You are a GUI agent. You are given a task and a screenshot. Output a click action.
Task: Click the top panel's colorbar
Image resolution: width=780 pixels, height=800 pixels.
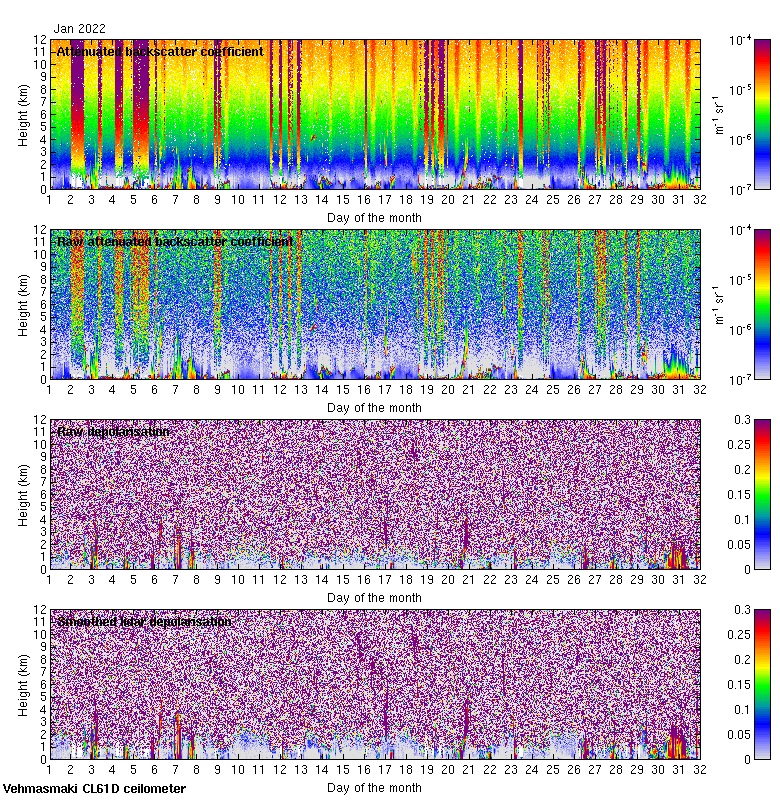click(762, 114)
